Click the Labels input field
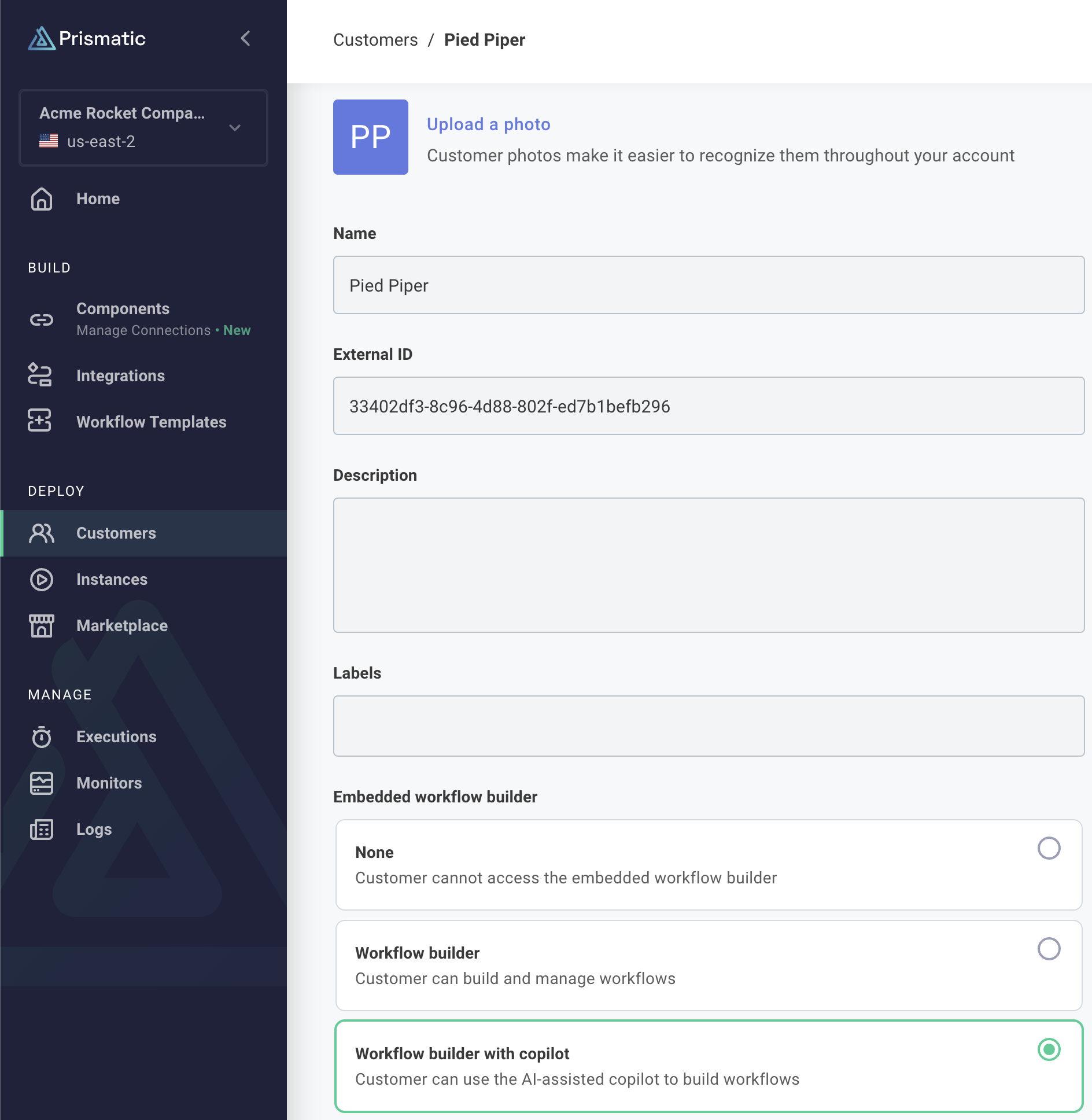Viewport: 1092px width, 1120px height. click(708, 726)
